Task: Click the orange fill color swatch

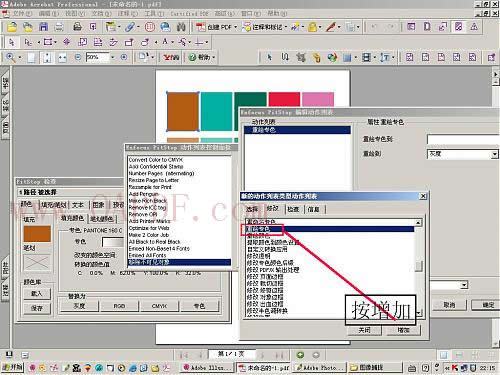Action: pos(37,233)
